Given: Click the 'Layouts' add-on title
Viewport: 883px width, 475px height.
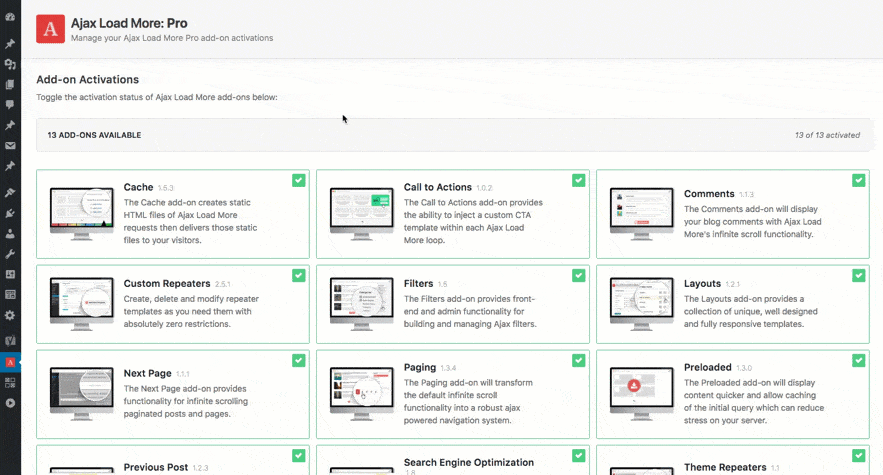Looking at the screenshot, I should click(702, 283).
